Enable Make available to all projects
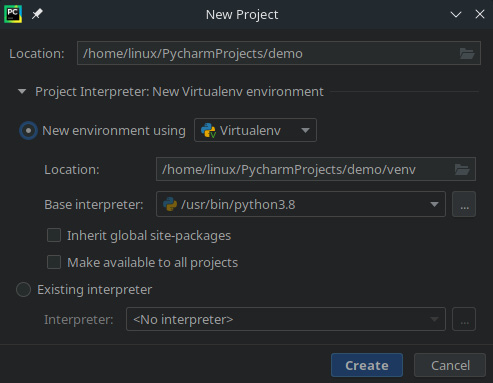The height and width of the screenshot is (383, 493). point(54,262)
